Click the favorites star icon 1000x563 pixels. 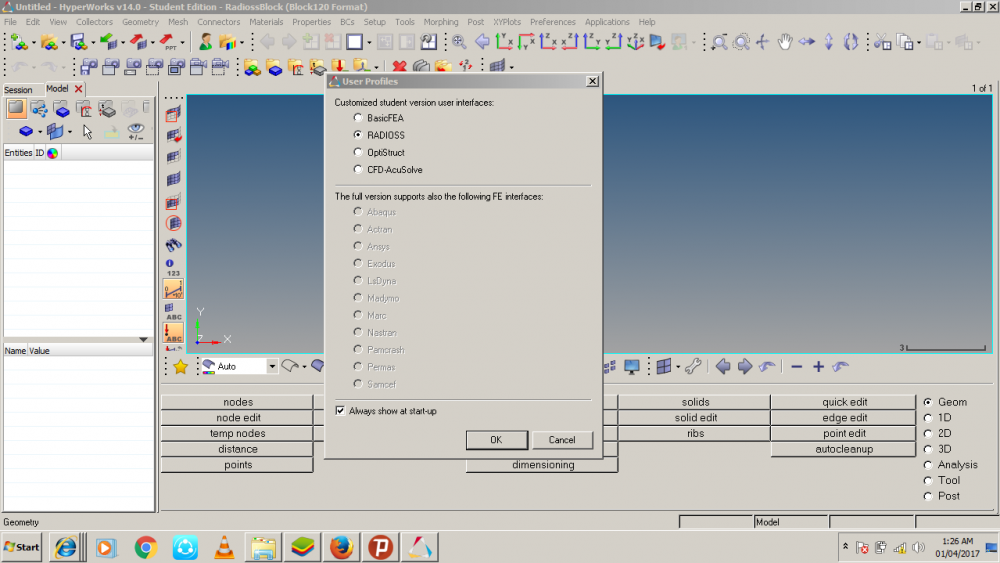coord(180,367)
